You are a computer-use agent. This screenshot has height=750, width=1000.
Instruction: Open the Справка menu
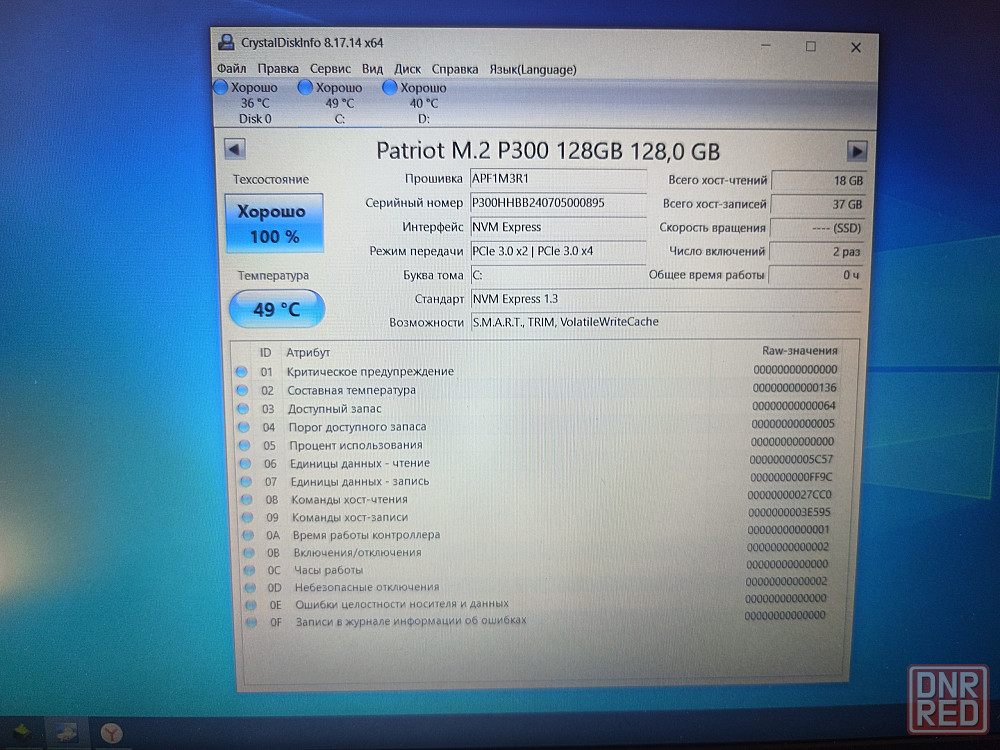tap(455, 69)
